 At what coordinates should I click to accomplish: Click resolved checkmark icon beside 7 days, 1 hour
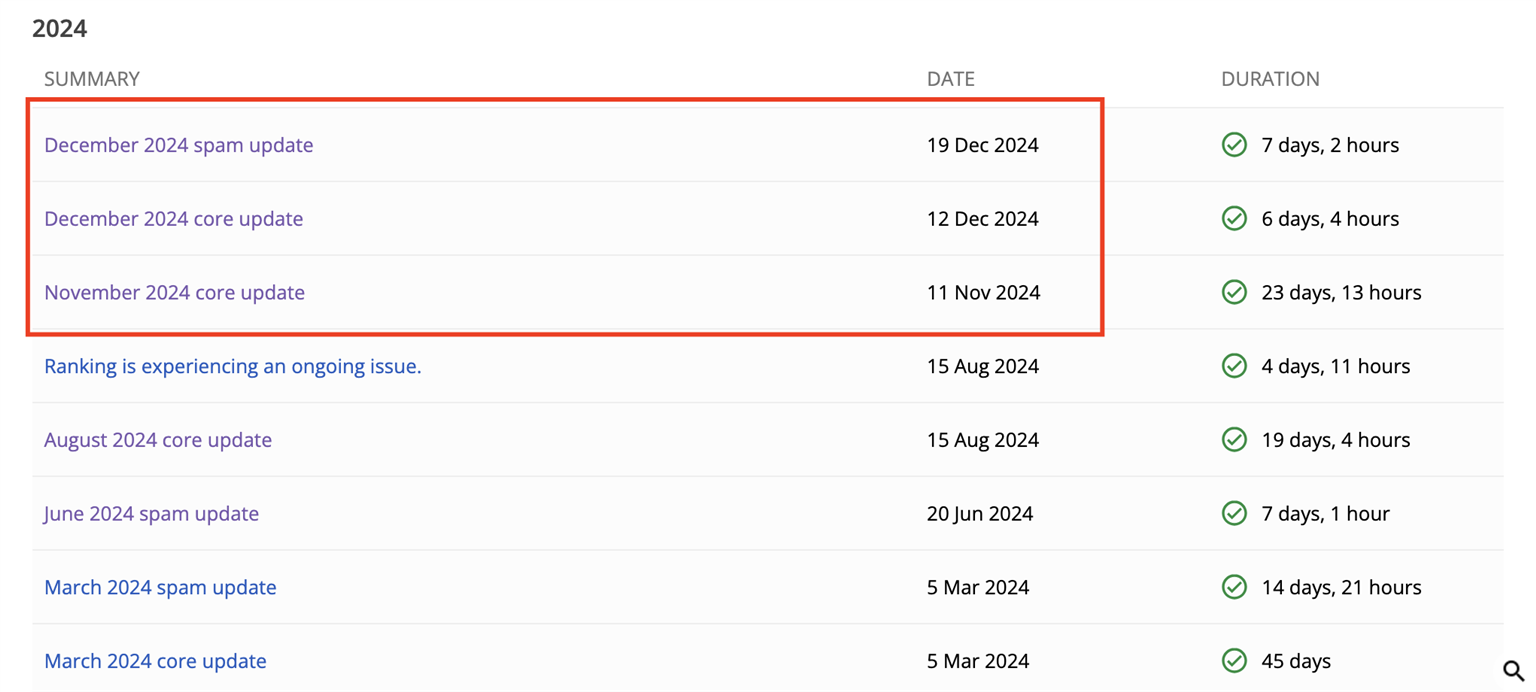1234,514
